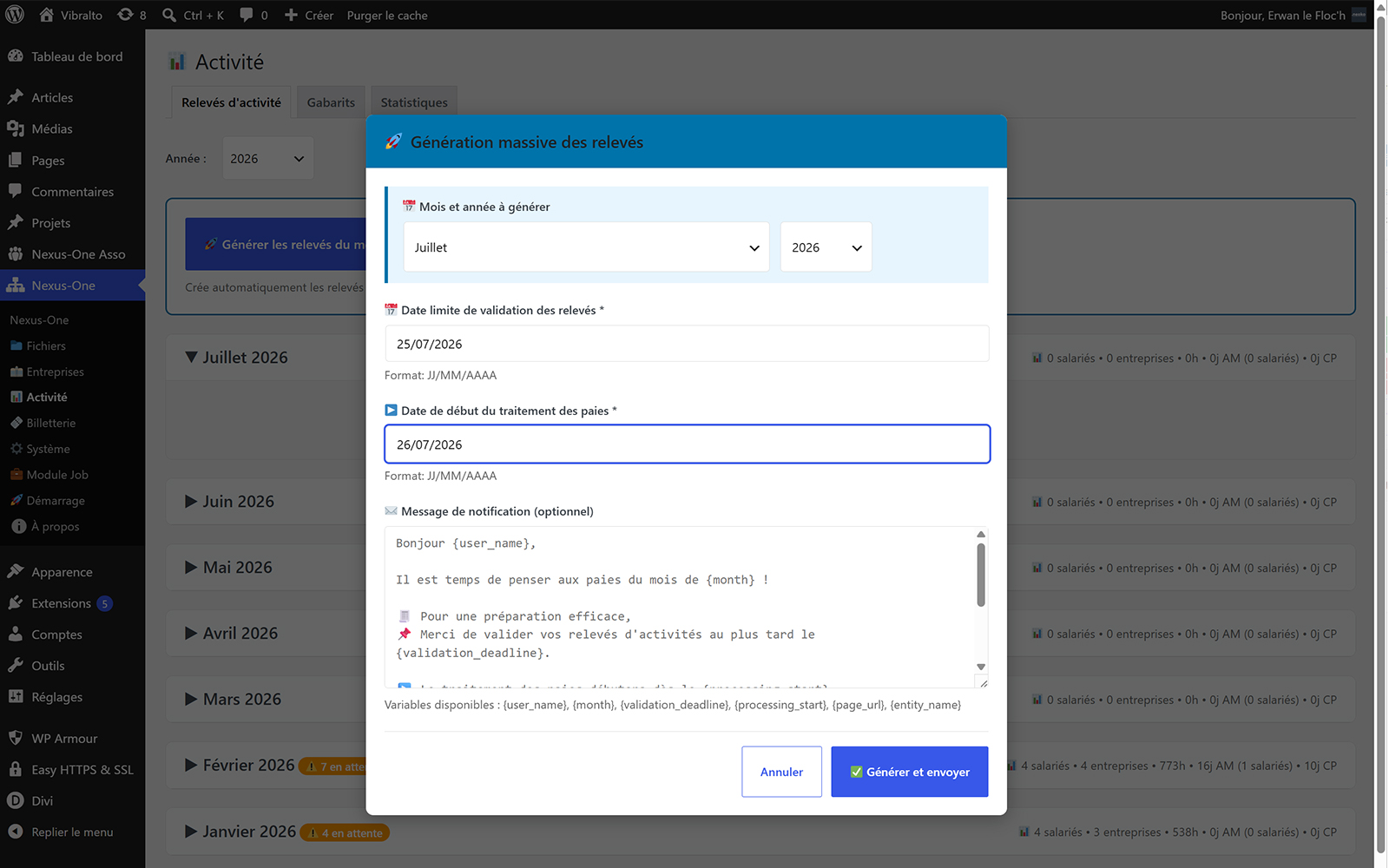Viewport: 1389px width, 868px height.
Task: Click the Projets pin icon
Action: pyautogui.click(x=16, y=223)
